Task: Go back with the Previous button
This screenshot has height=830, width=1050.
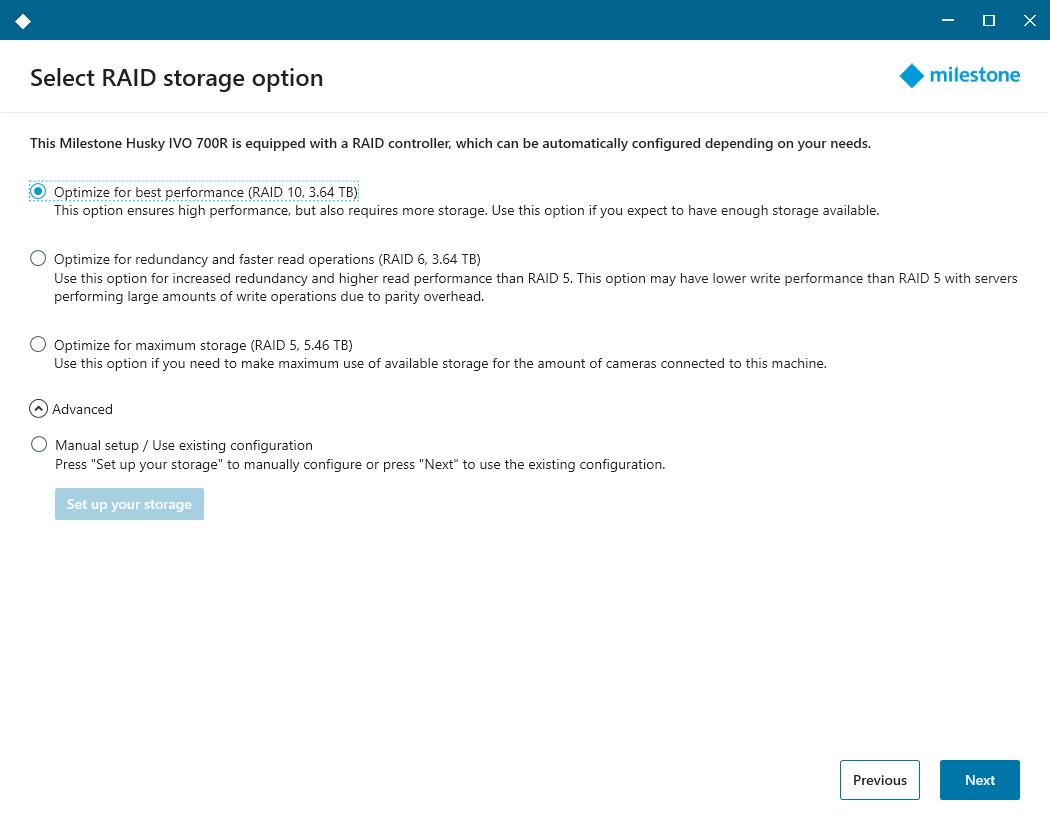Action: coord(880,780)
